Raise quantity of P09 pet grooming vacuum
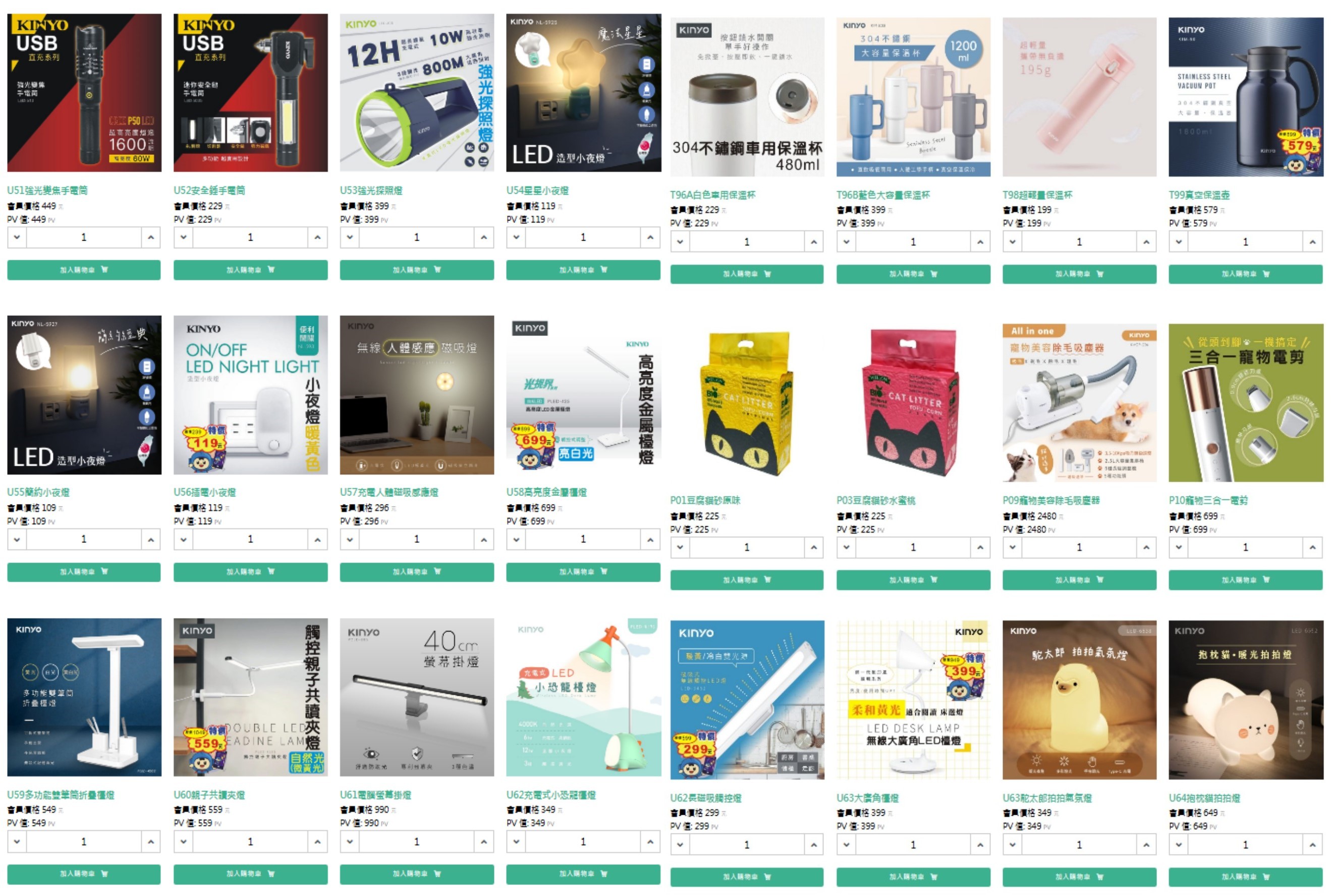 coord(1146,547)
